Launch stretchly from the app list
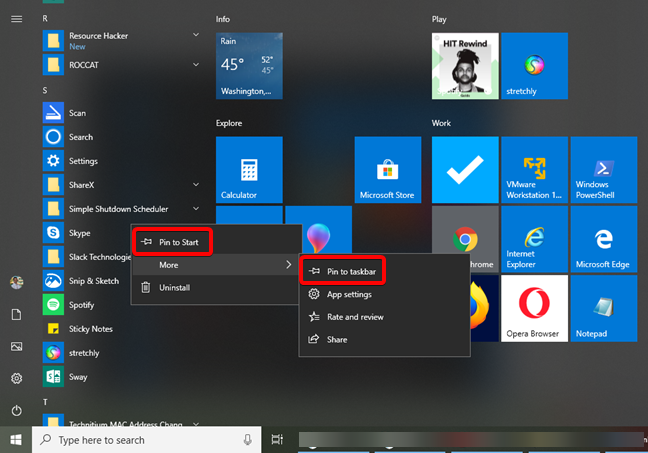648x453 pixels. (53, 353)
